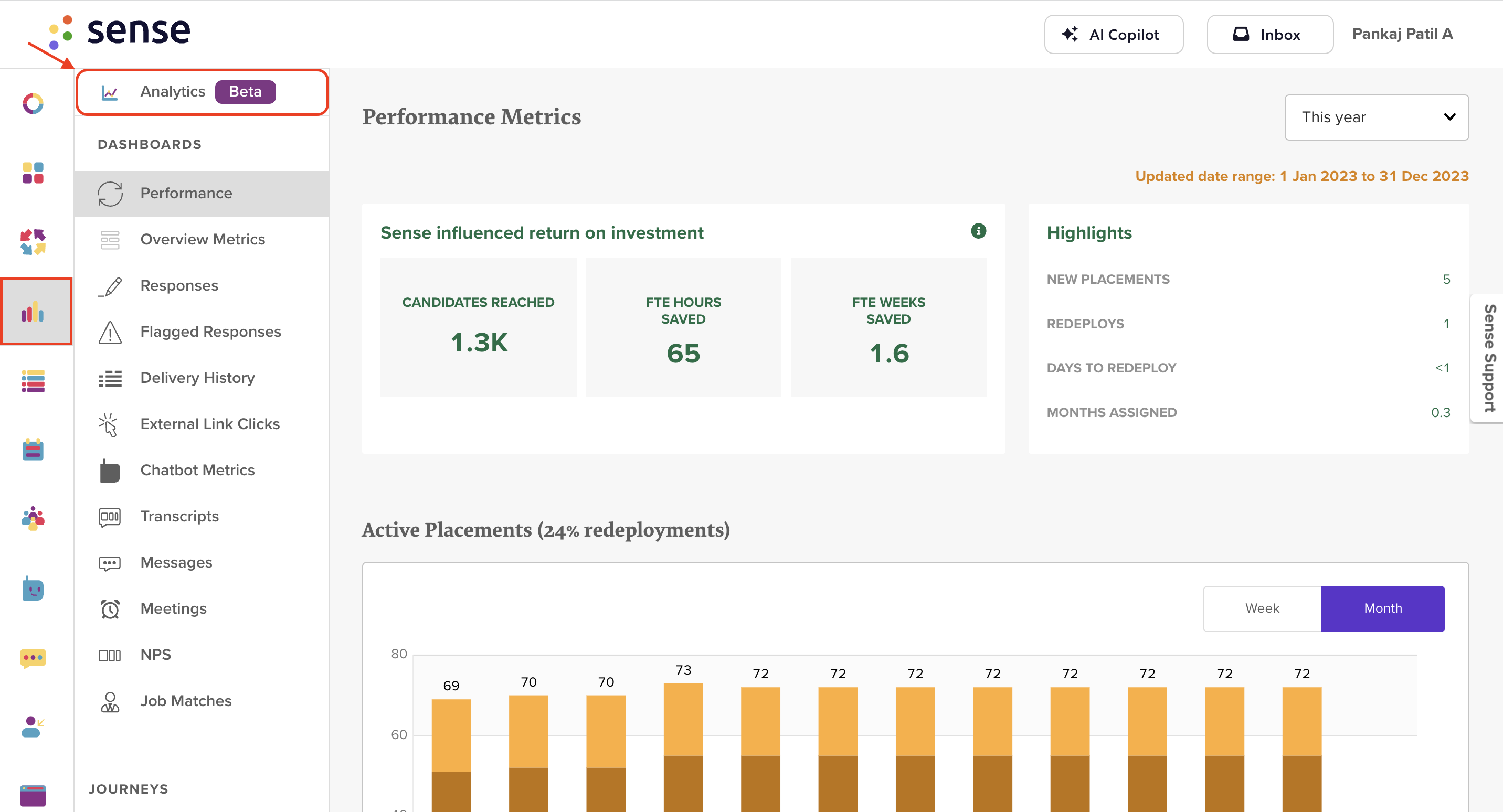Click the Overview Metrics rows icon
The image size is (1503, 812).
[110, 240]
